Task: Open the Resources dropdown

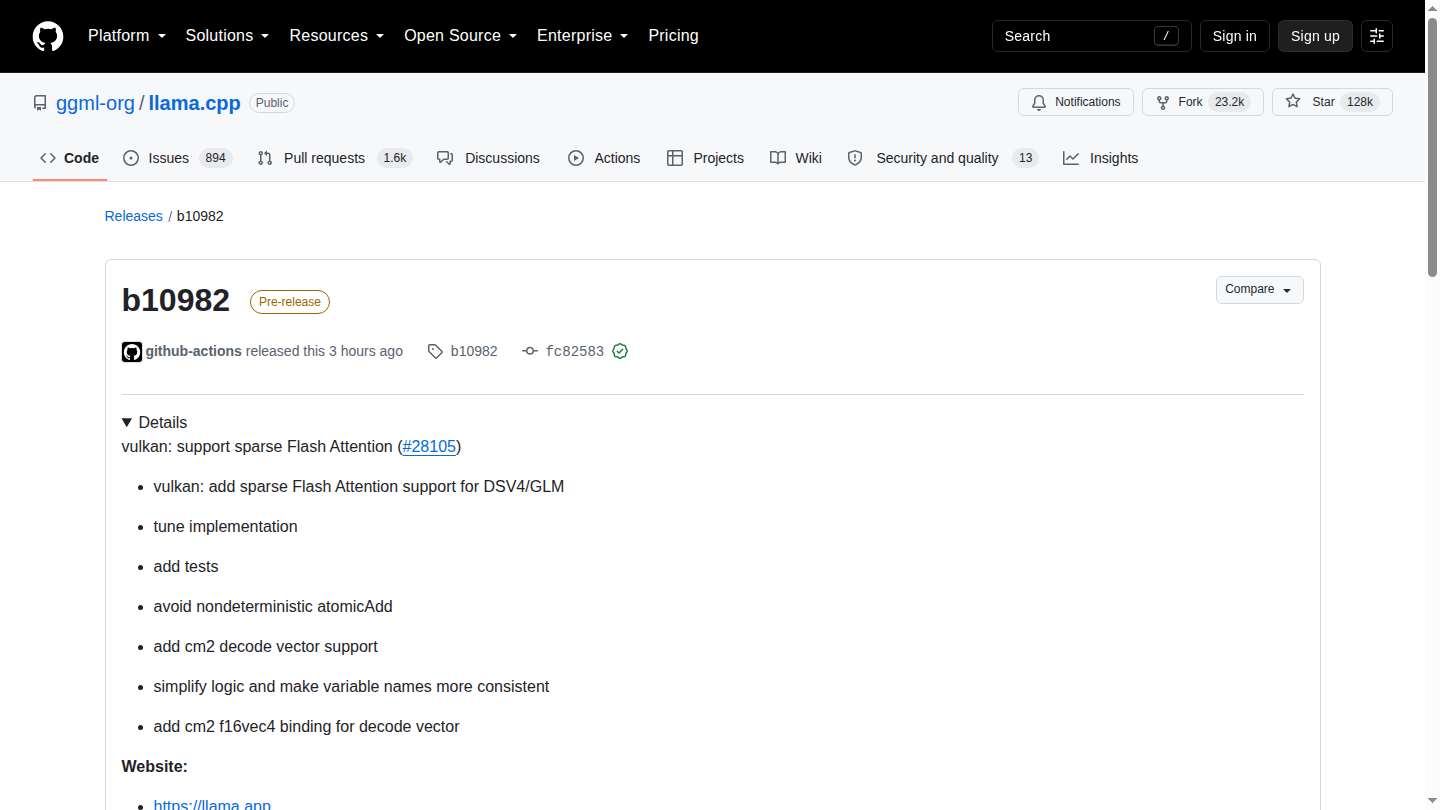Action: [x=336, y=35]
